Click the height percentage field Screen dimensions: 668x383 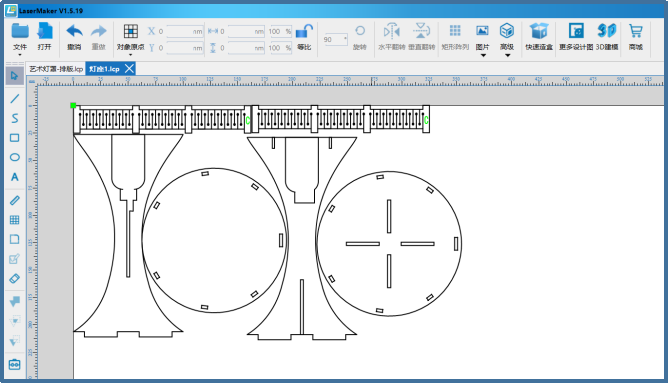pos(279,48)
